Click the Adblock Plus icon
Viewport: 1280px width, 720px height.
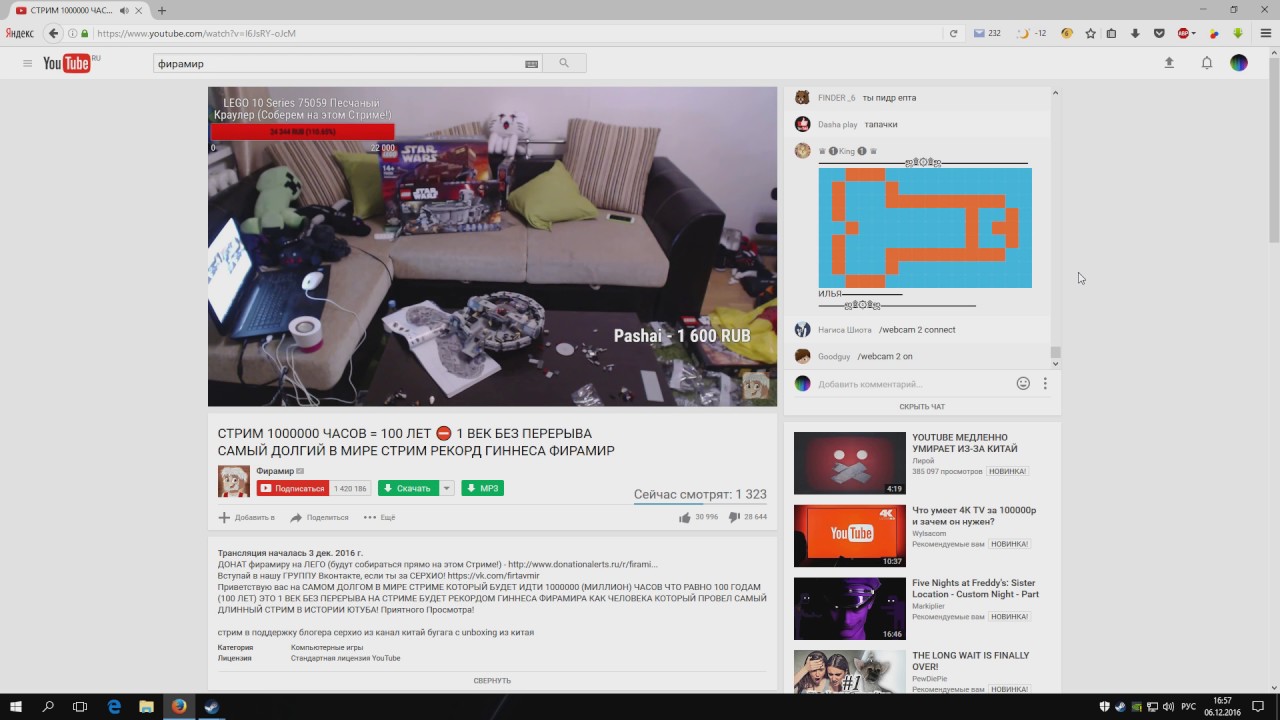[1183, 33]
